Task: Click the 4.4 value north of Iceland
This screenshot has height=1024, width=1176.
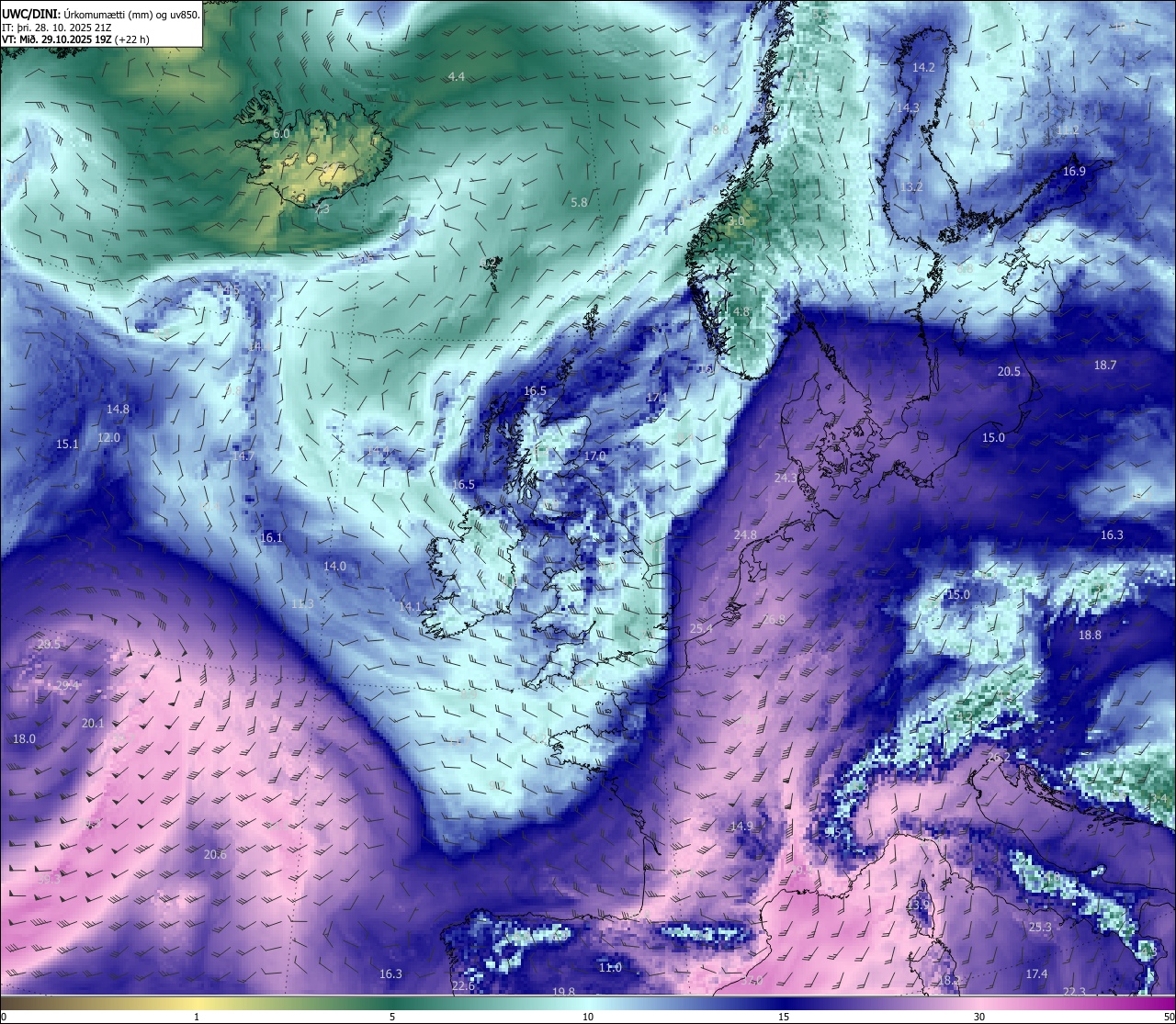Action: (x=457, y=76)
